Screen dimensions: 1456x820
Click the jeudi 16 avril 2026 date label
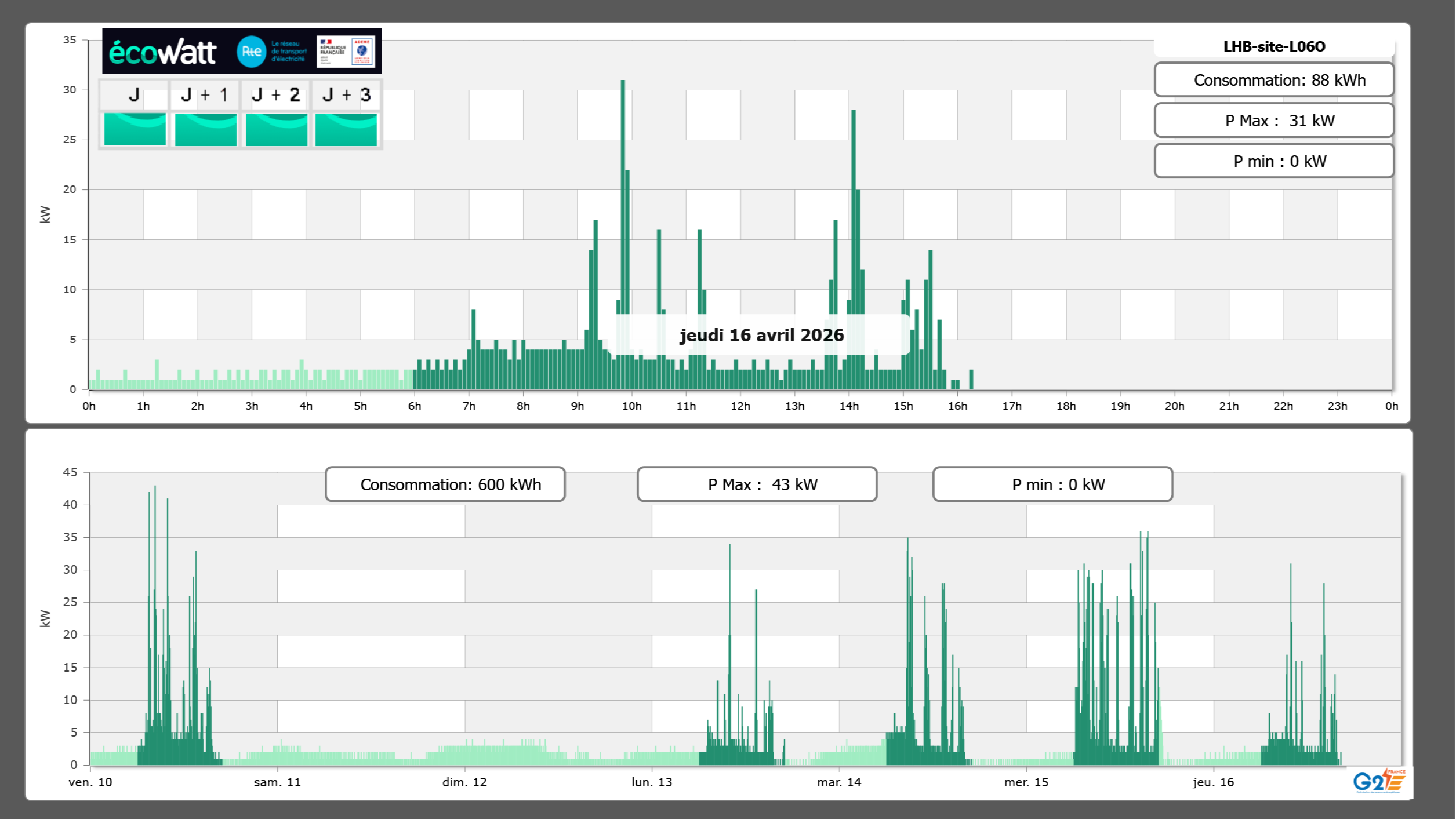tap(761, 335)
